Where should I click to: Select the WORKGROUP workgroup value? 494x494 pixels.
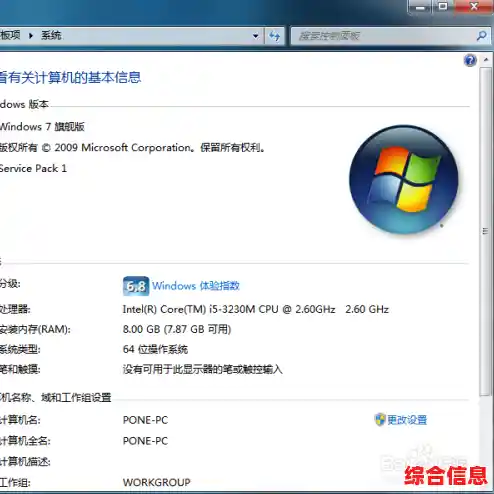157,482
